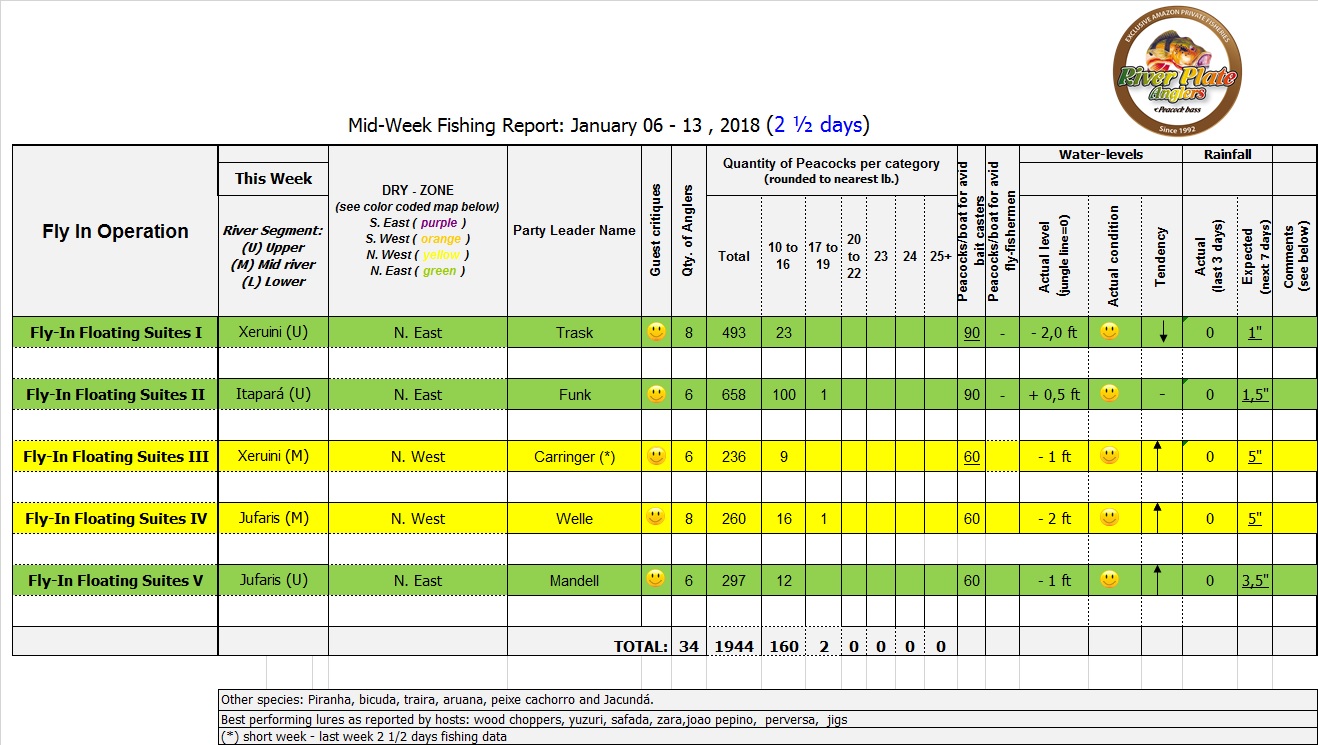Viewport: 1318px width, 745px height.
Task: Click the underlined 90 in the Trask row
Action: tap(971, 333)
